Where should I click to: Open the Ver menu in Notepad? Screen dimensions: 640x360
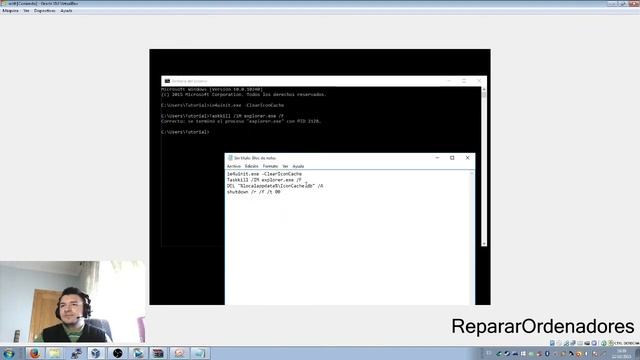point(285,166)
